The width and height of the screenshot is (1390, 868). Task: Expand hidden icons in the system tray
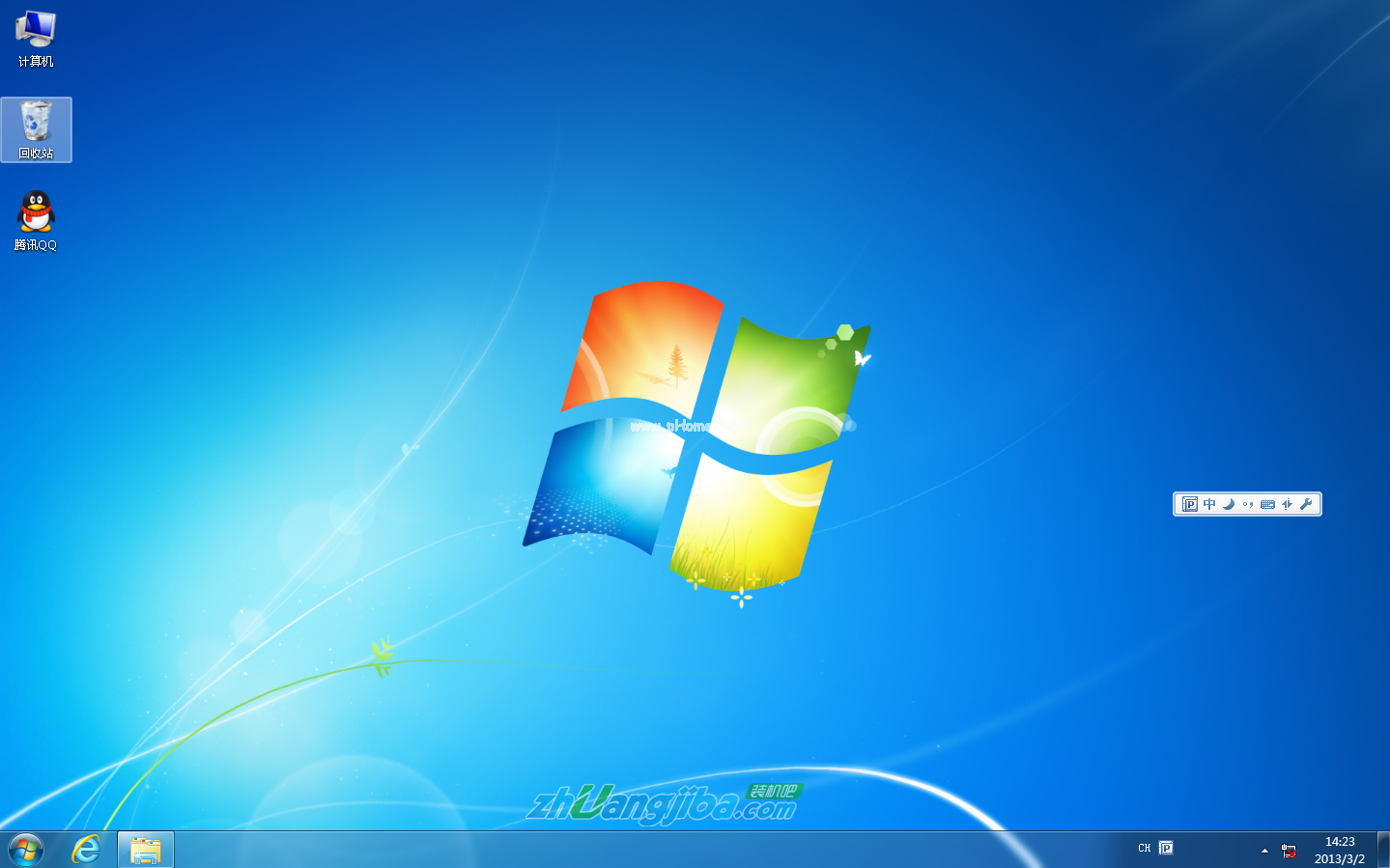(x=1263, y=851)
